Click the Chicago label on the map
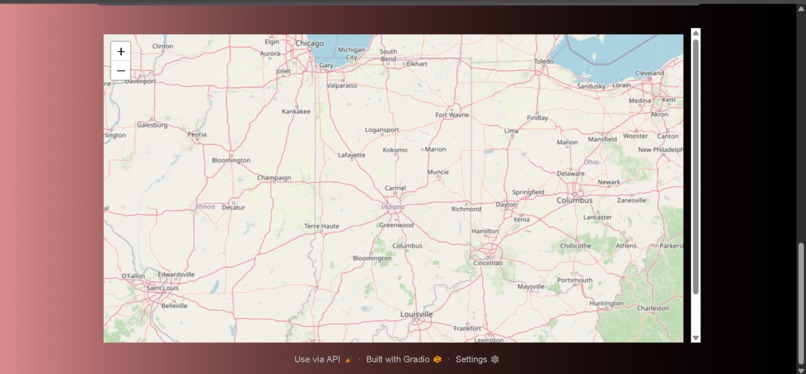 309,43
